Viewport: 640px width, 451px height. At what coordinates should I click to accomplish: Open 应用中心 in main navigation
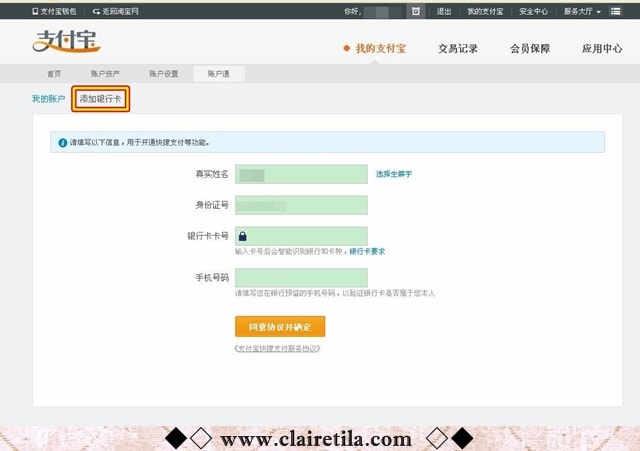click(601, 48)
